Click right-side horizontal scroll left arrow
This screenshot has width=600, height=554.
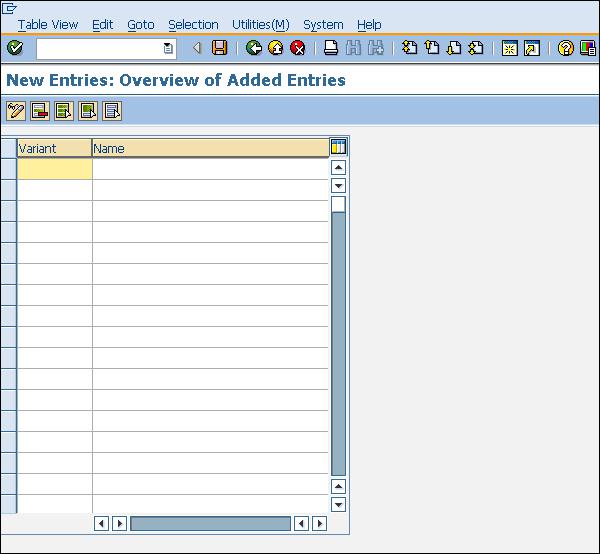coord(302,523)
